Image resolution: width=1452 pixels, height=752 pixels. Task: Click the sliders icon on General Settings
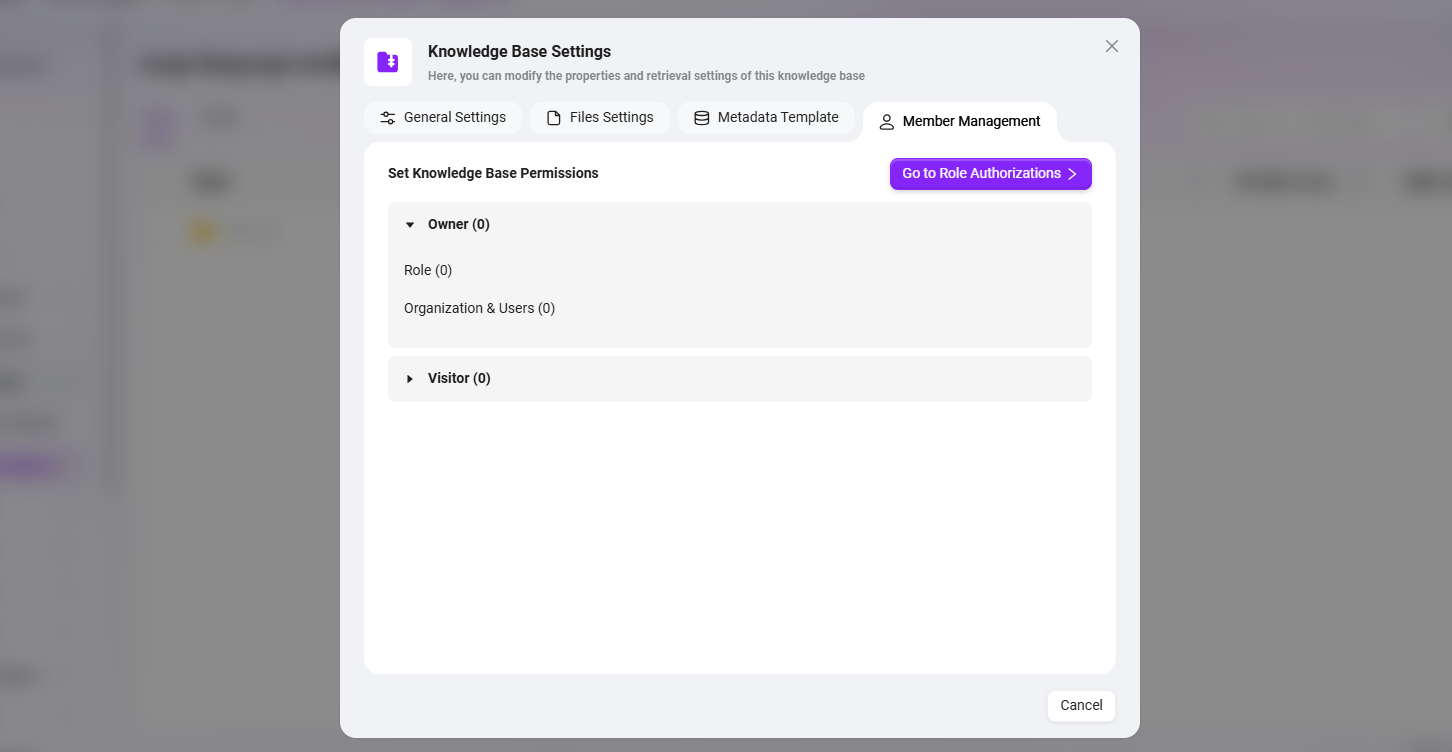click(x=388, y=118)
